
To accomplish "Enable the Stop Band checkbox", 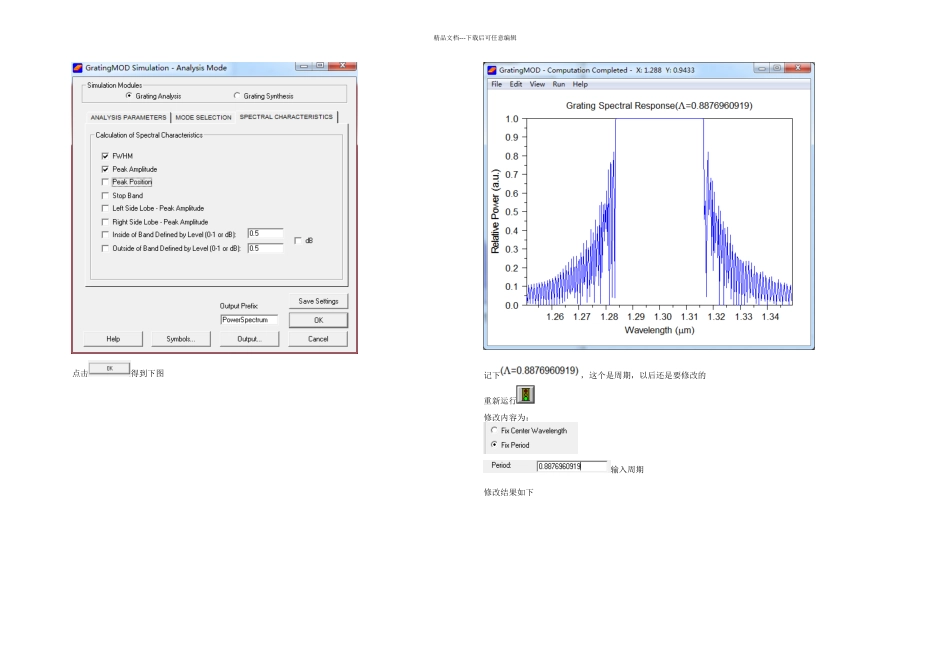I will coord(105,196).
